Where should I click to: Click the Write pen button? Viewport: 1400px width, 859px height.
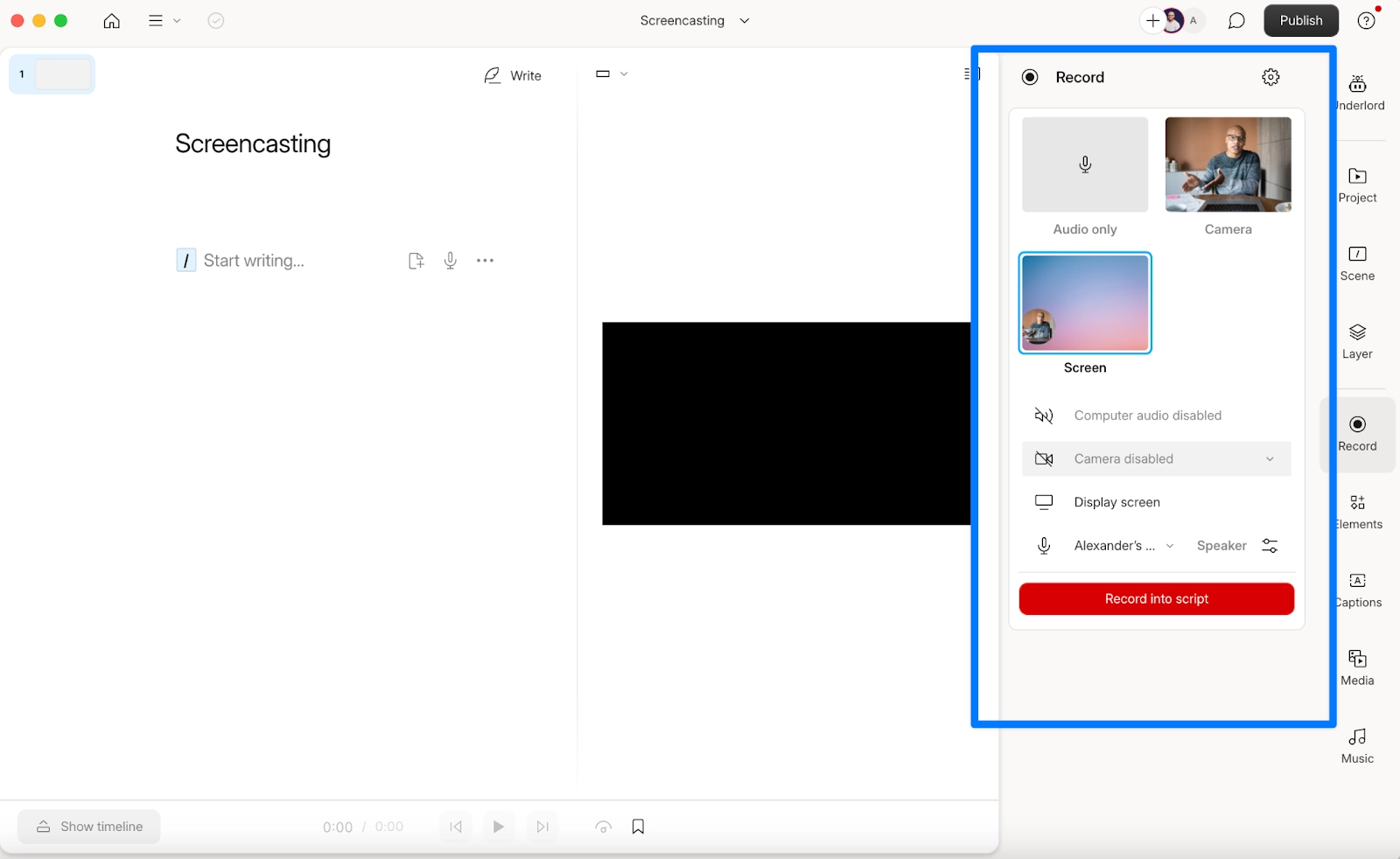tap(513, 76)
